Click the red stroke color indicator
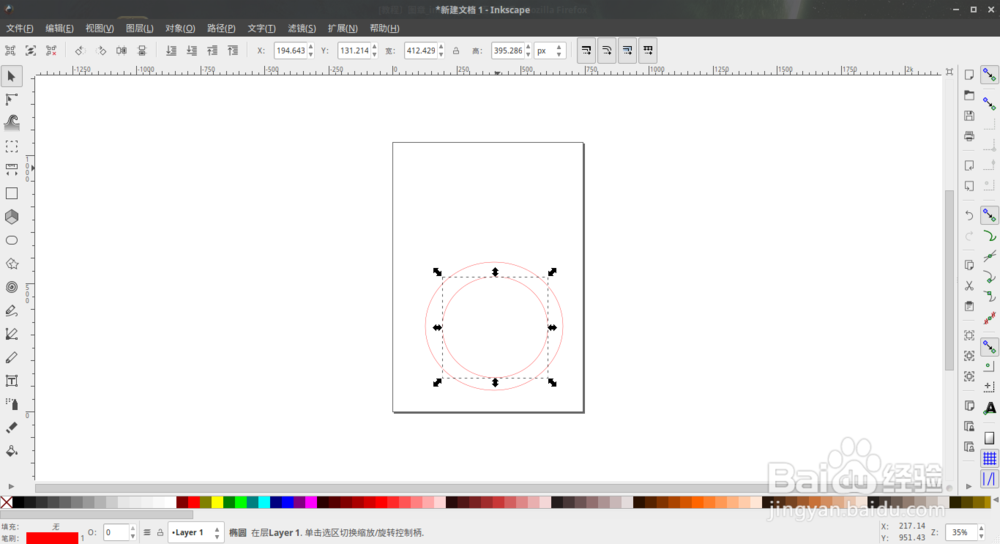This screenshot has width=1000, height=544. pos(52,538)
